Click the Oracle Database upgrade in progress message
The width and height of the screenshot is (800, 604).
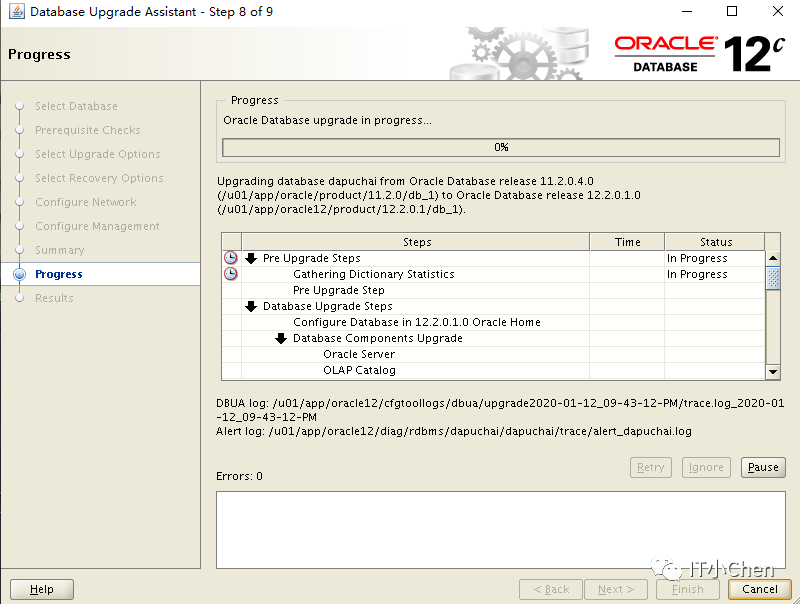click(x=327, y=120)
